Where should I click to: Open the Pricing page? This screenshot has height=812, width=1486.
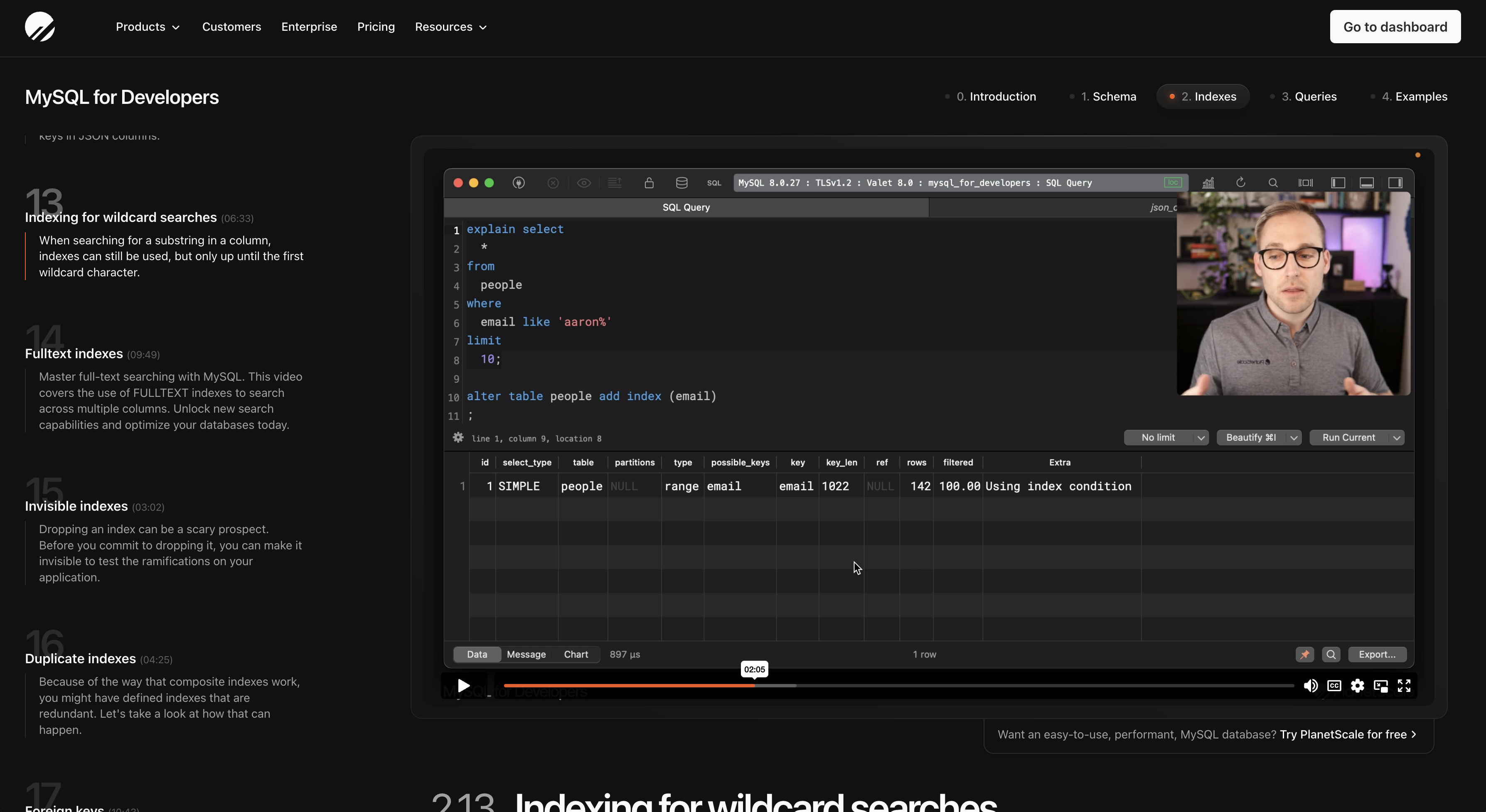click(376, 27)
